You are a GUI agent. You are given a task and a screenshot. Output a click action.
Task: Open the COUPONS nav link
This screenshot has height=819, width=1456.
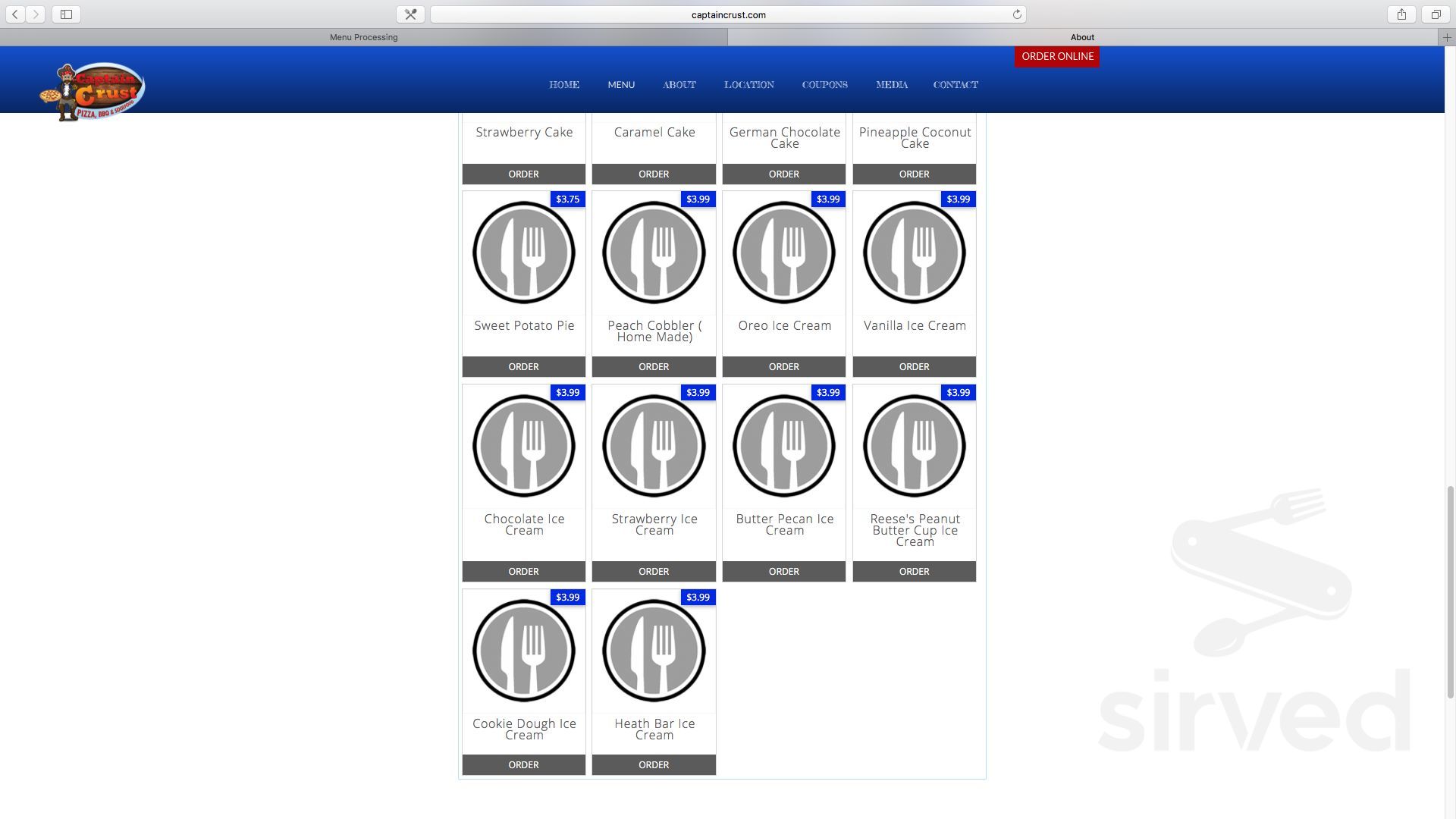point(825,85)
